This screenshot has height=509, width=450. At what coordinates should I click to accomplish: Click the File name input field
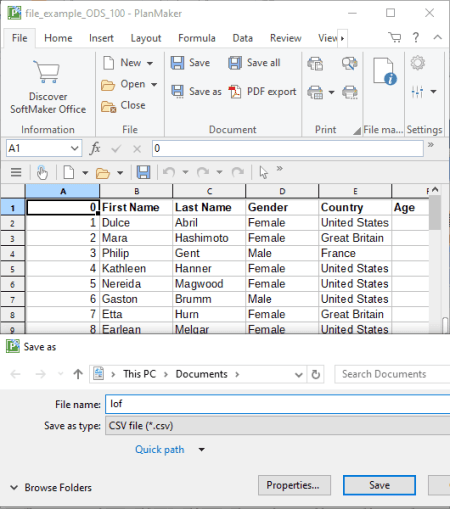tap(277, 404)
